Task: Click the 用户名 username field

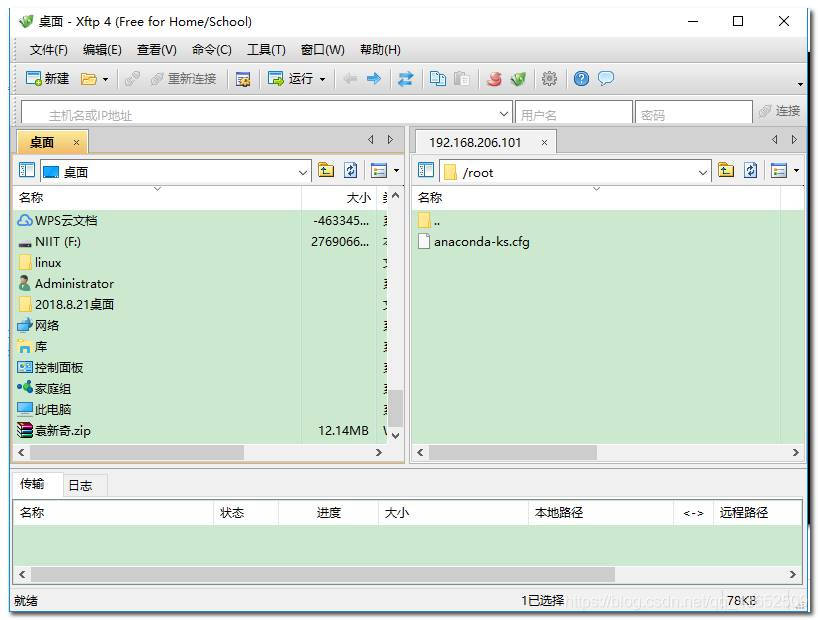Action: point(573,113)
